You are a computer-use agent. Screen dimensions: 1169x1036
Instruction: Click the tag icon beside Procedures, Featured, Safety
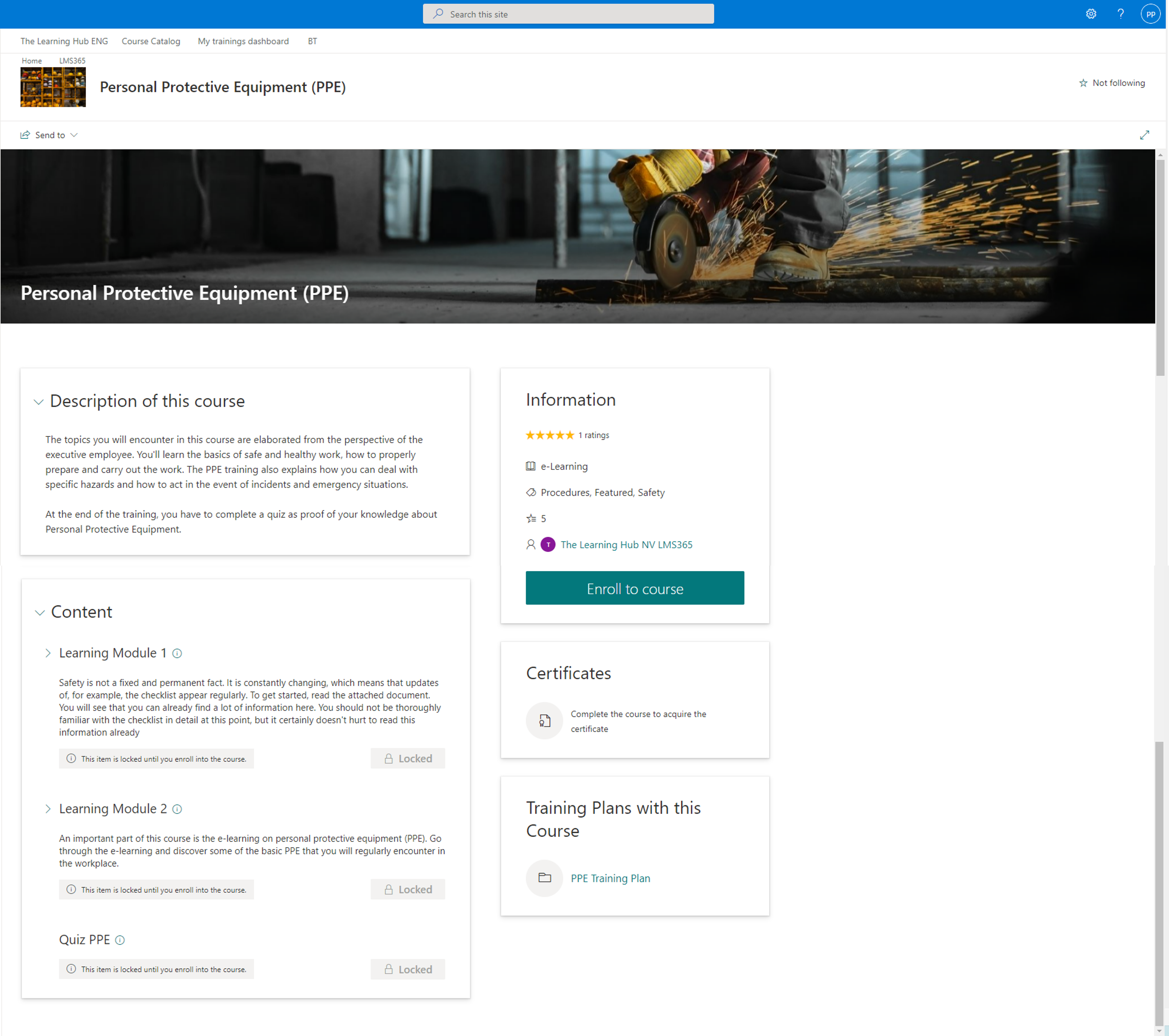531,492
